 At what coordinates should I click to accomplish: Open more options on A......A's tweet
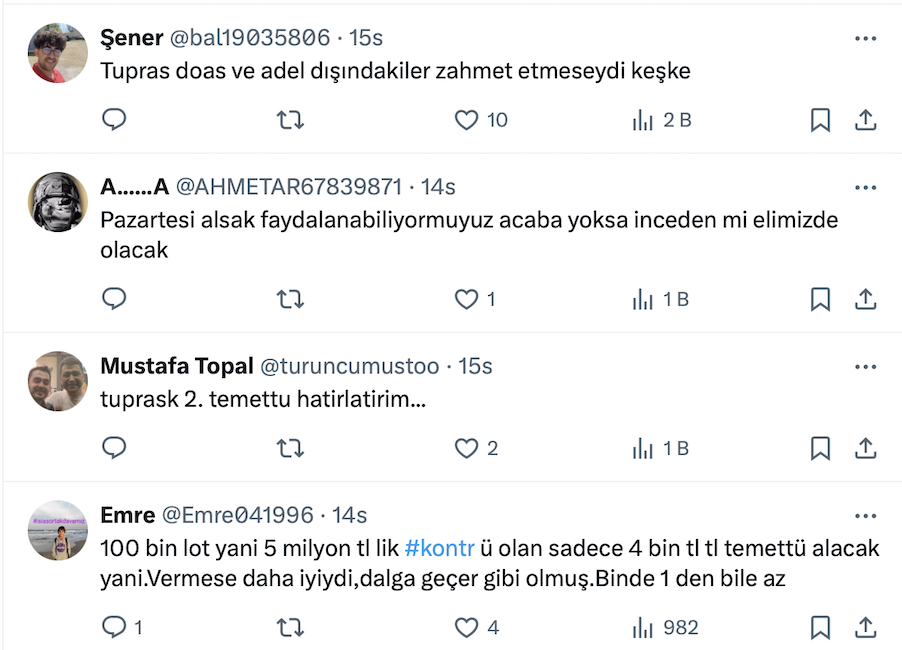[866, 187]
